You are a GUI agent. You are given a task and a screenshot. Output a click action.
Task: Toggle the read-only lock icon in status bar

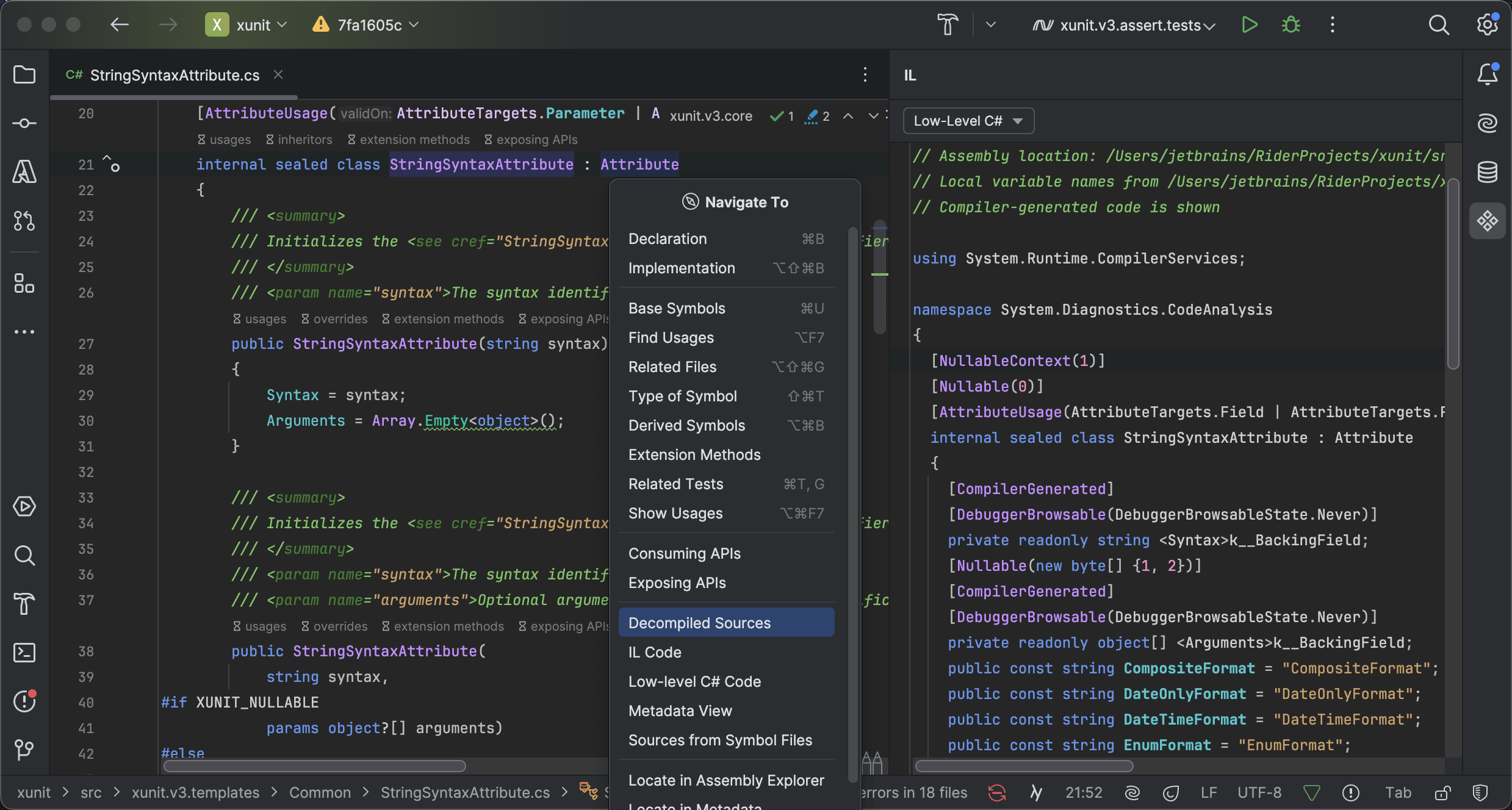coord(1442,793)
